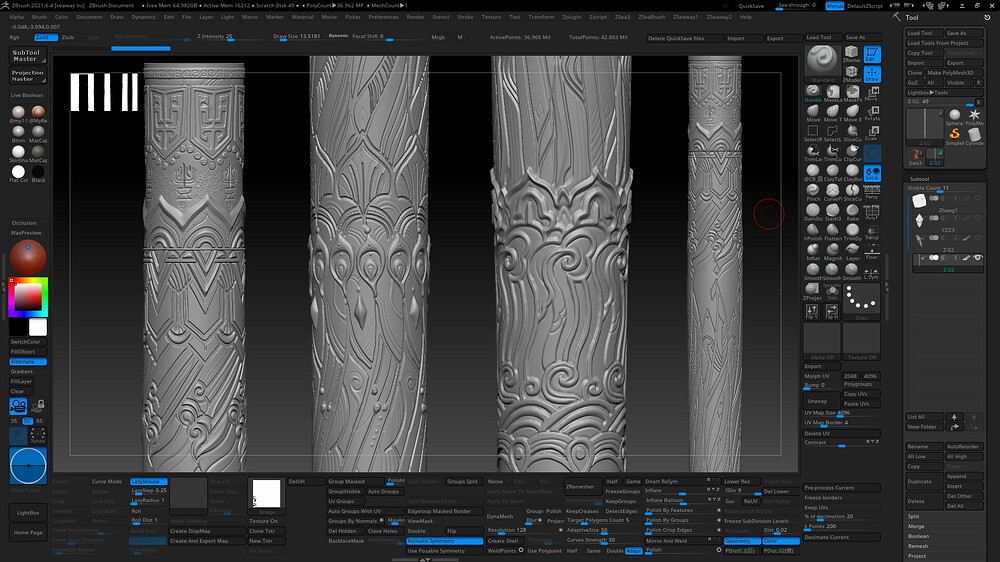Choose the SelectRect tool icon
The image size is (1000, 562).
point(812,133)
